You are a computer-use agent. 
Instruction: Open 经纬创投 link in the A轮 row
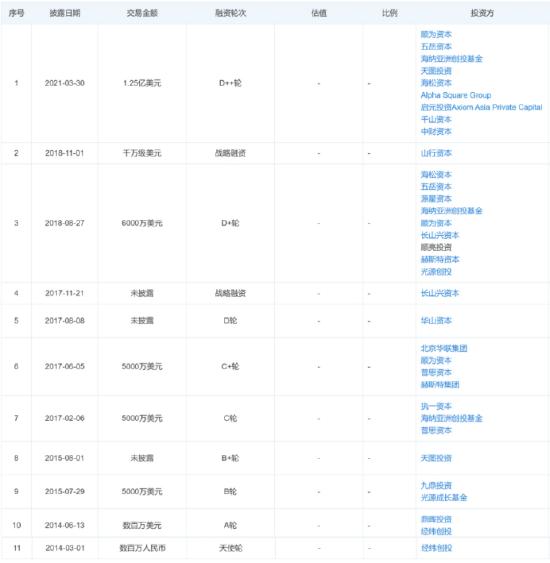[x=436, y=531]
